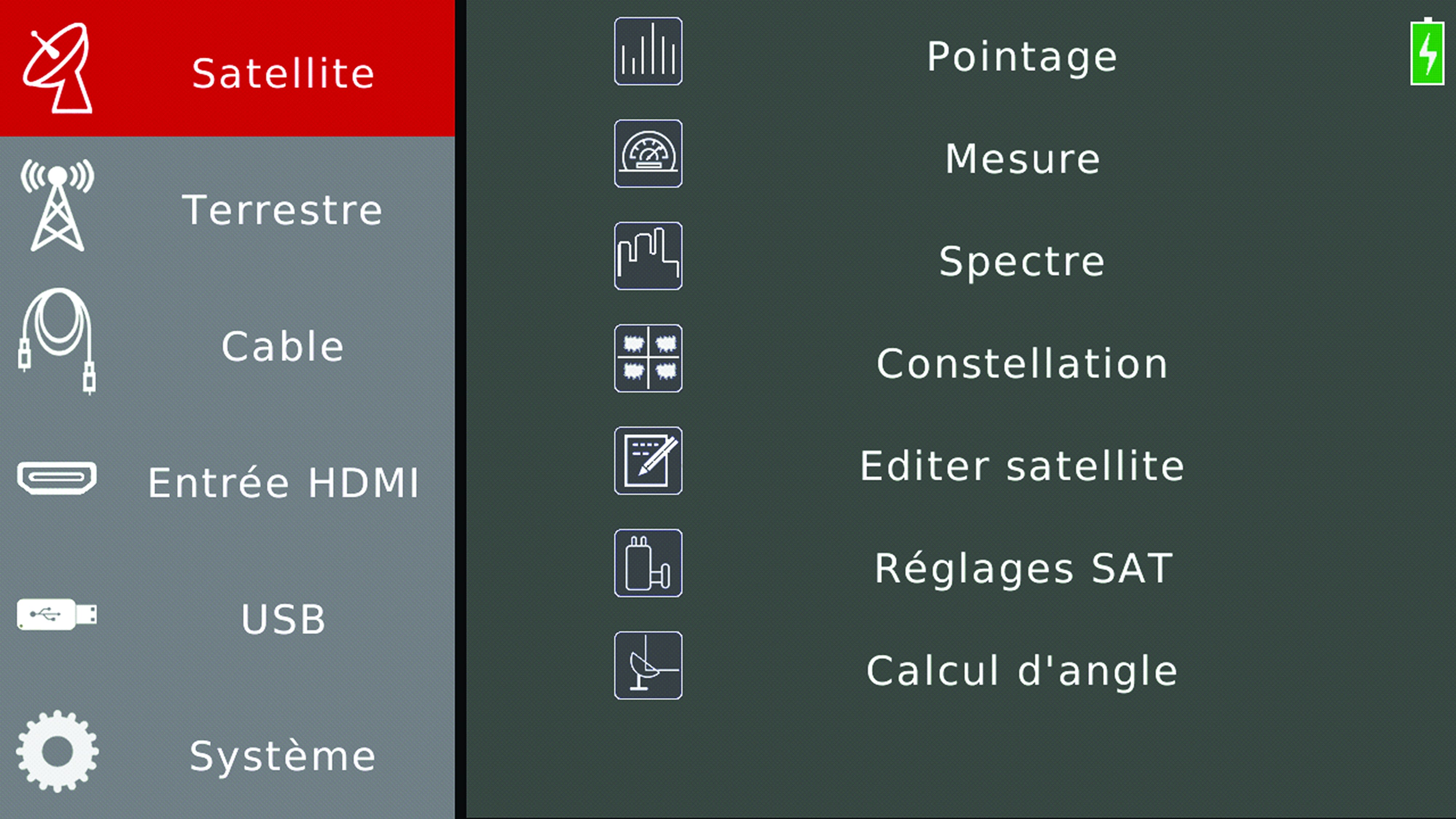1456x819 pixels.
Task: Click the USB stick icon
Action: coord(57,614)
